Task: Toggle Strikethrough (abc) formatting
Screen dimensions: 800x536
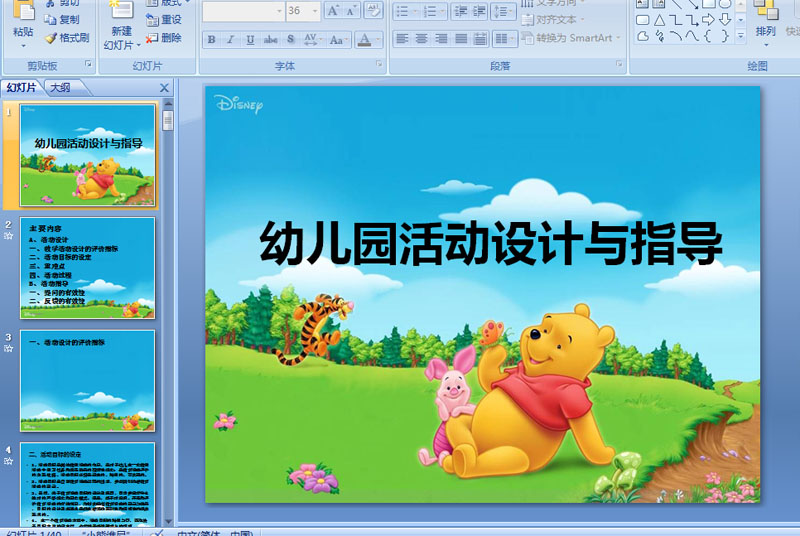Action: pyautogui.click(x=270, y=39)
